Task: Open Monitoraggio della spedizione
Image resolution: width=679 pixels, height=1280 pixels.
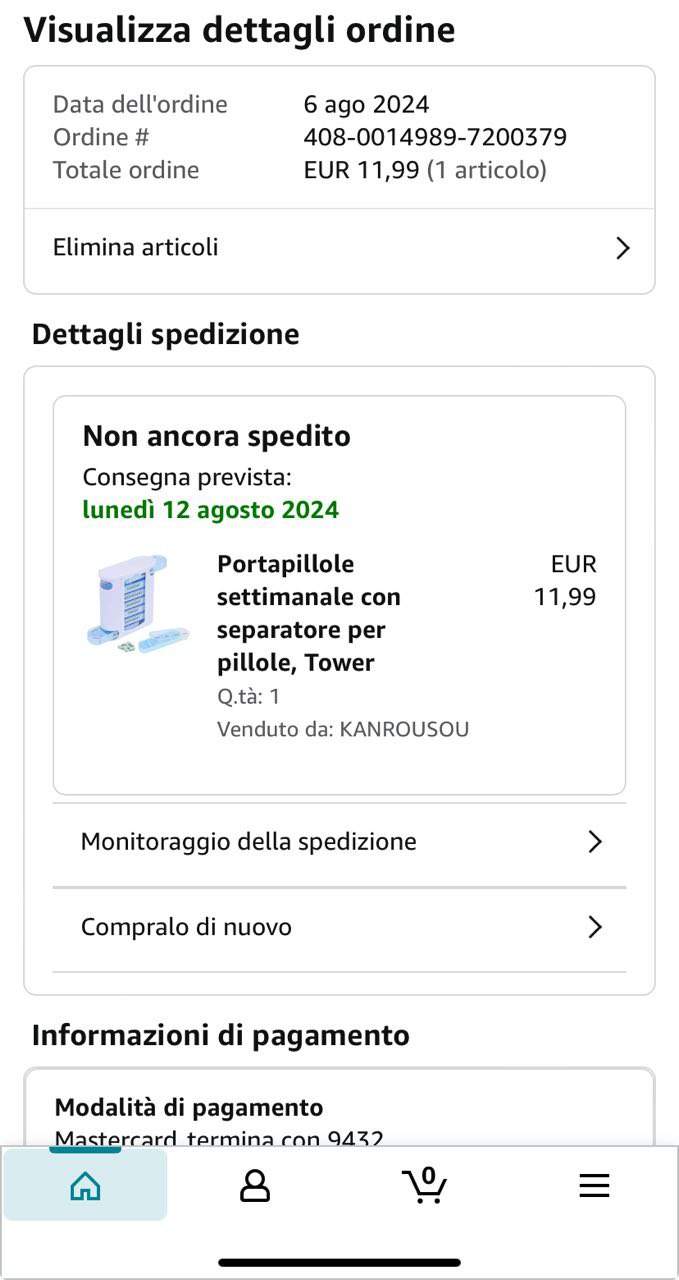Action: 249,842
